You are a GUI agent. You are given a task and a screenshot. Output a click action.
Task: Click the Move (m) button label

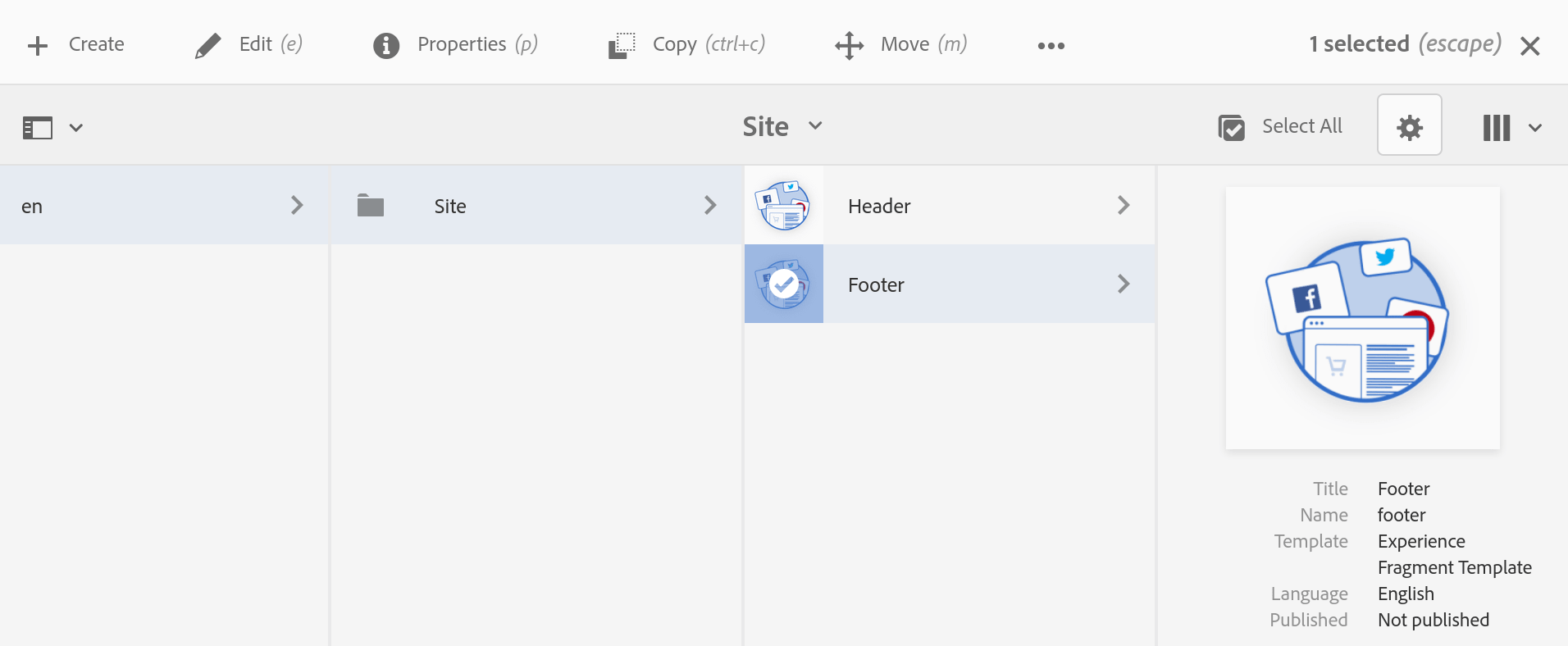(924, 44)
